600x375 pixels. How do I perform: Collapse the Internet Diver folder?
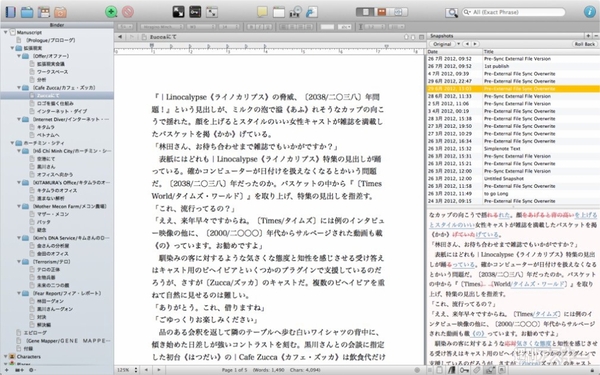click(18, 119)
